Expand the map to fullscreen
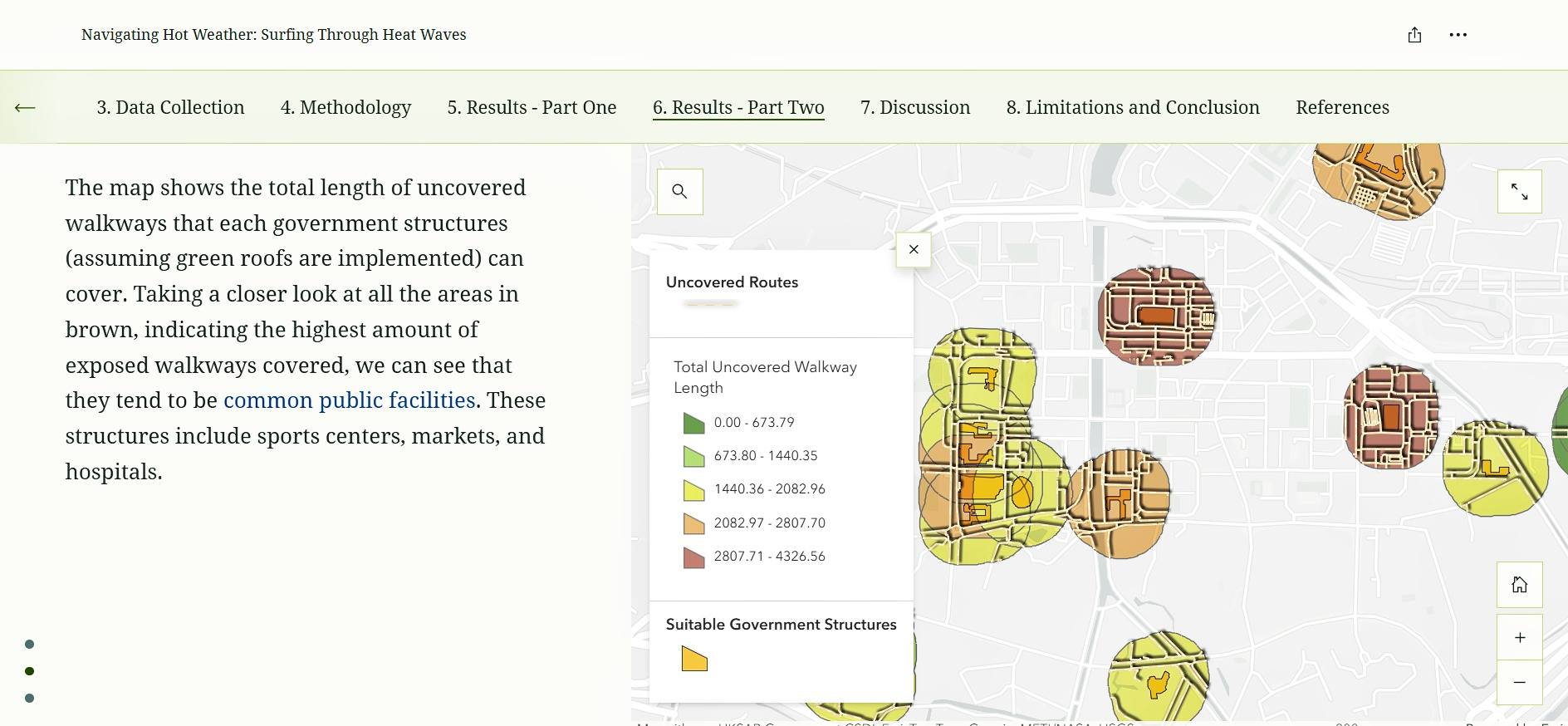 pos(1519,192)
